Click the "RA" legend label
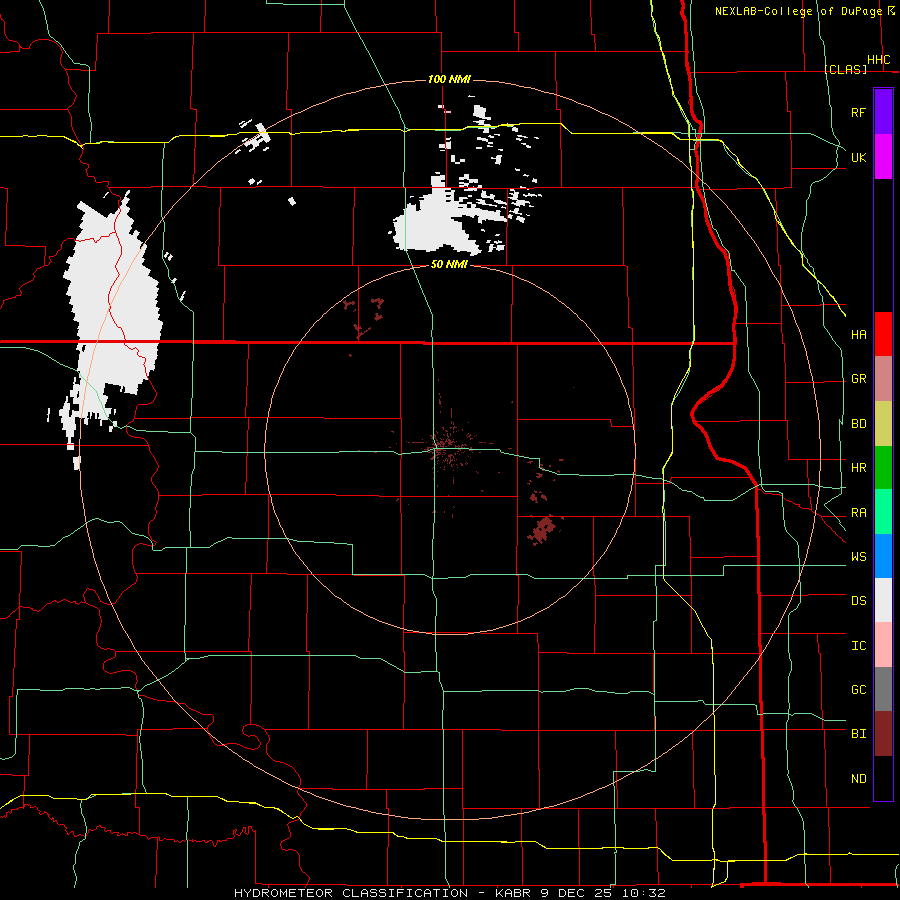 click(858, 513)
